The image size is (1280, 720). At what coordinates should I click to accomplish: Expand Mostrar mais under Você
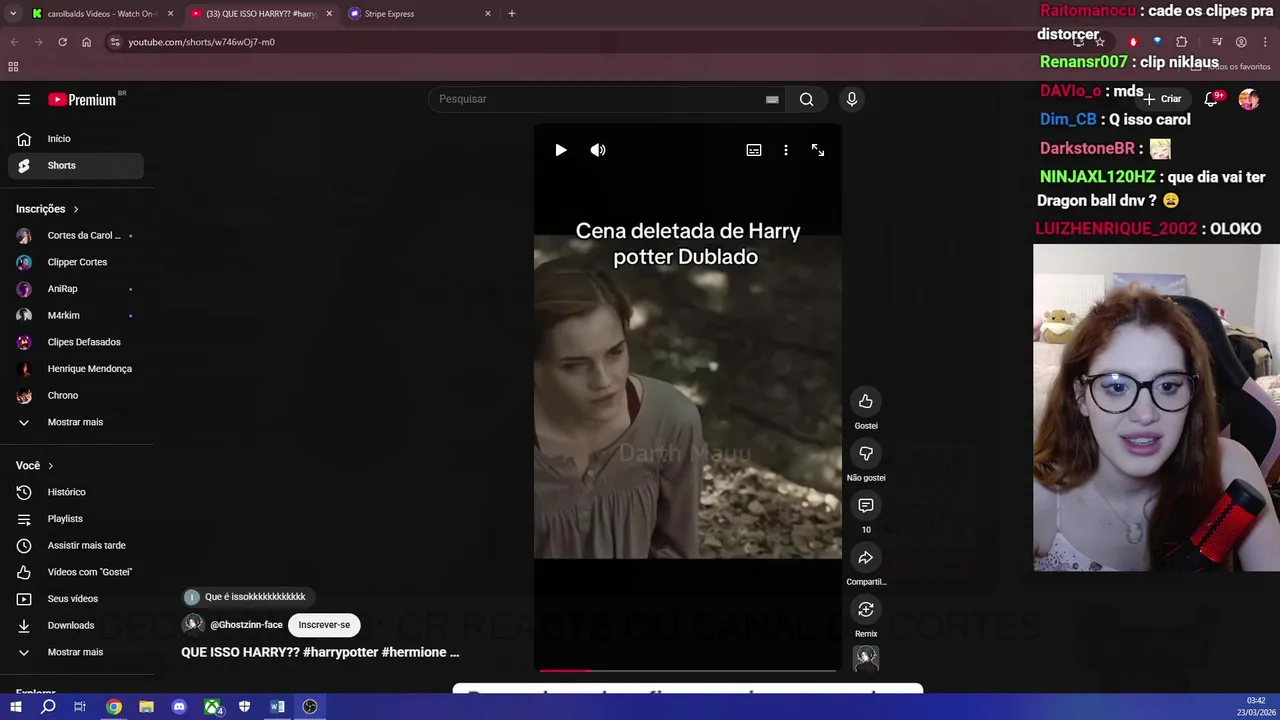tap(76, 652)
